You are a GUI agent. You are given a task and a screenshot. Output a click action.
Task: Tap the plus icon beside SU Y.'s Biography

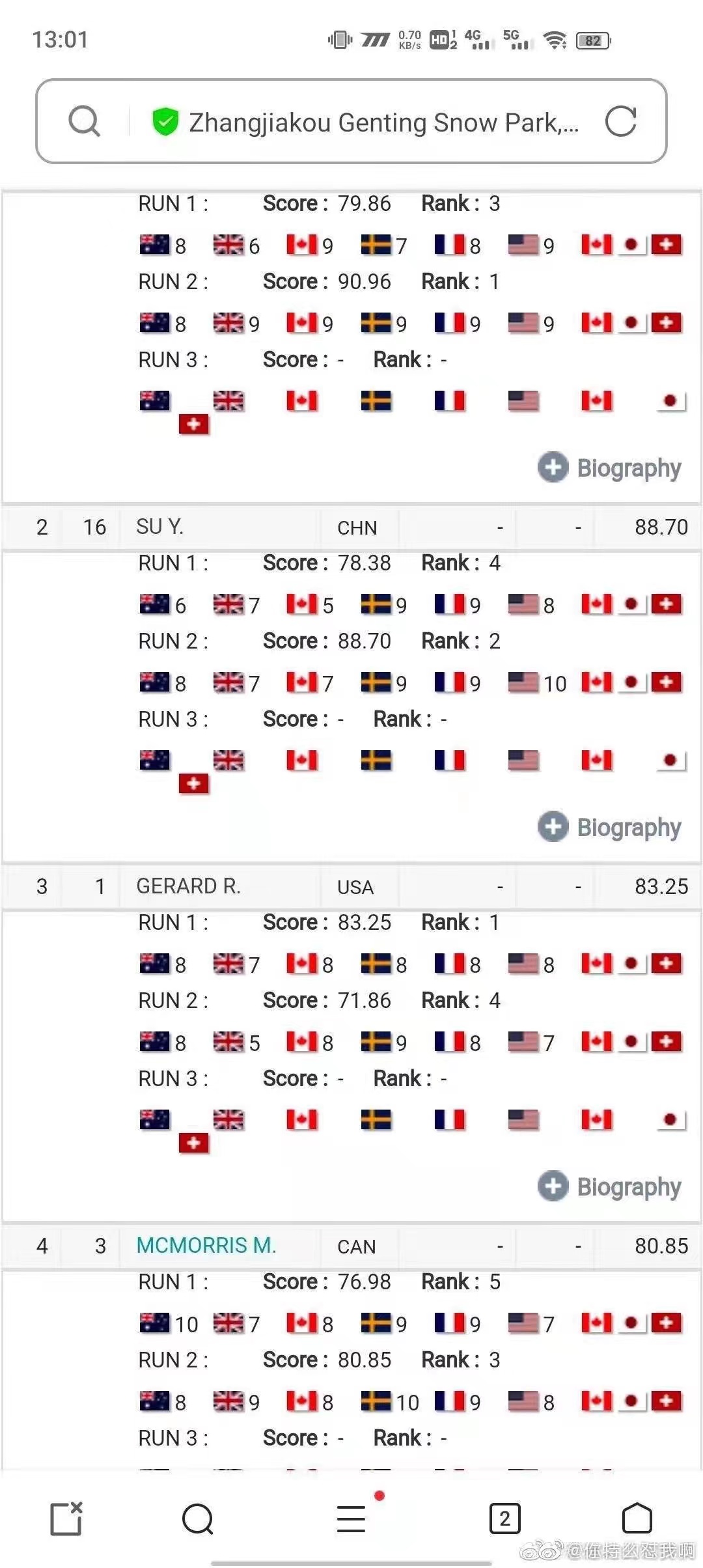click(x=553, y=827)
